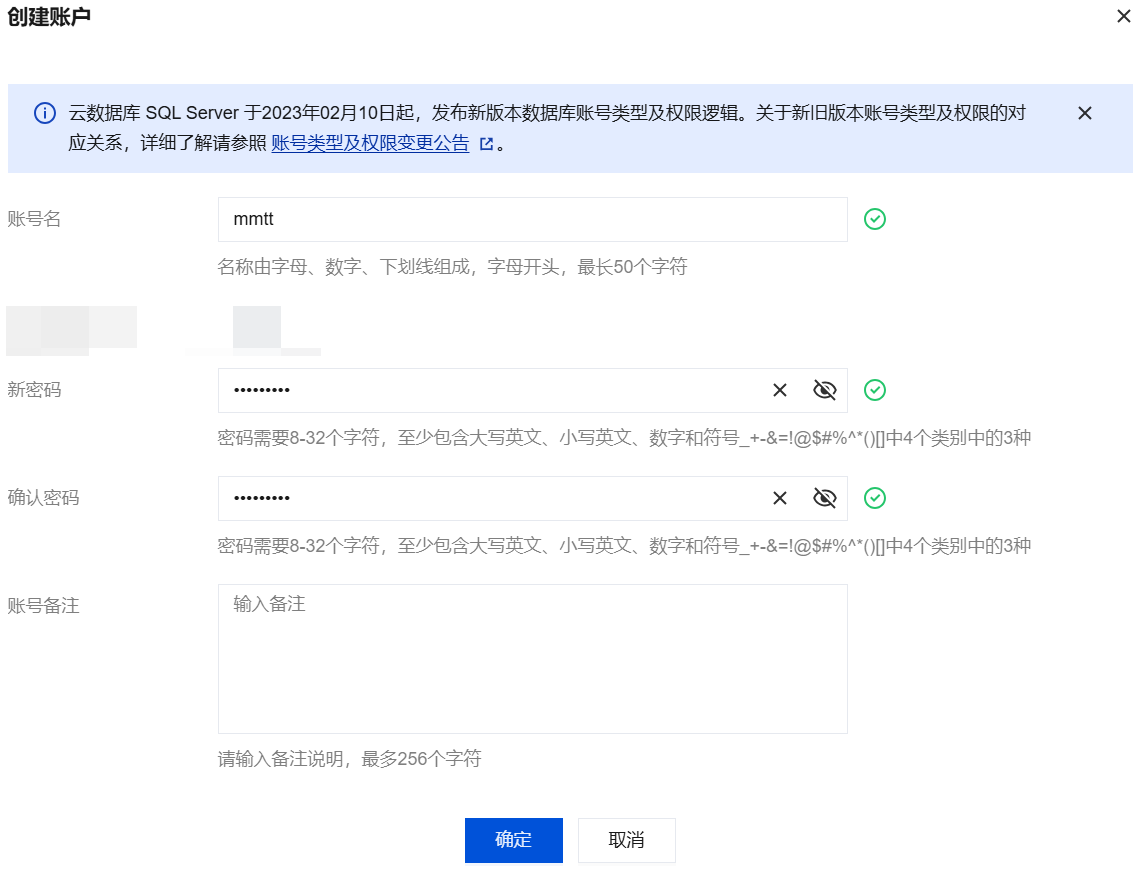This screenshot has width=1138, height=875.
Task: Click the green checkmark beside 确认密码 field
Action: pyautogui.click(x=875, y=498)
